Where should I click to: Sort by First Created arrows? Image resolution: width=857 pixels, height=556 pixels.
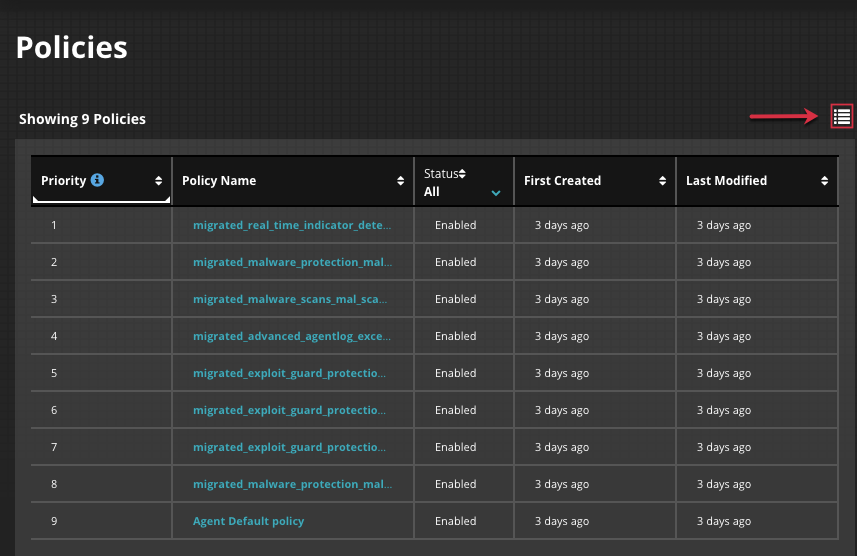click(x=662, y=181)
